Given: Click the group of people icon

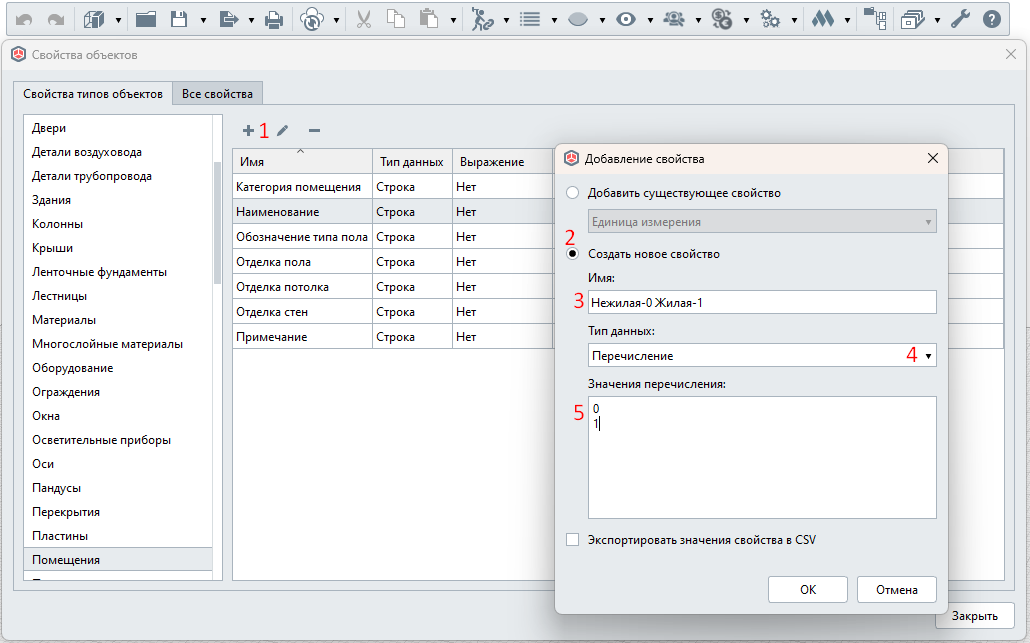Looking at the screenshot, I should tap(674, 20).
